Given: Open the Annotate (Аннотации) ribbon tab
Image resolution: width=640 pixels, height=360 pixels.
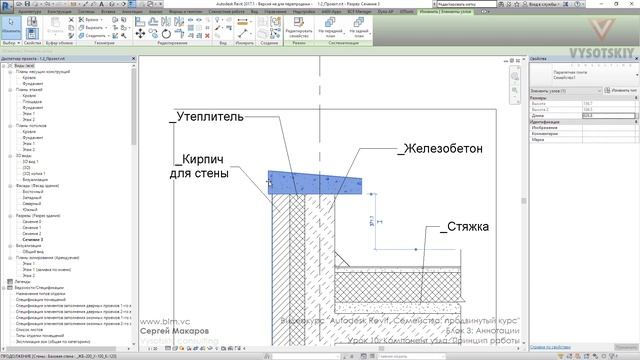Looking at the screenshot, I should pyautogui.click(x=132, y=11).
